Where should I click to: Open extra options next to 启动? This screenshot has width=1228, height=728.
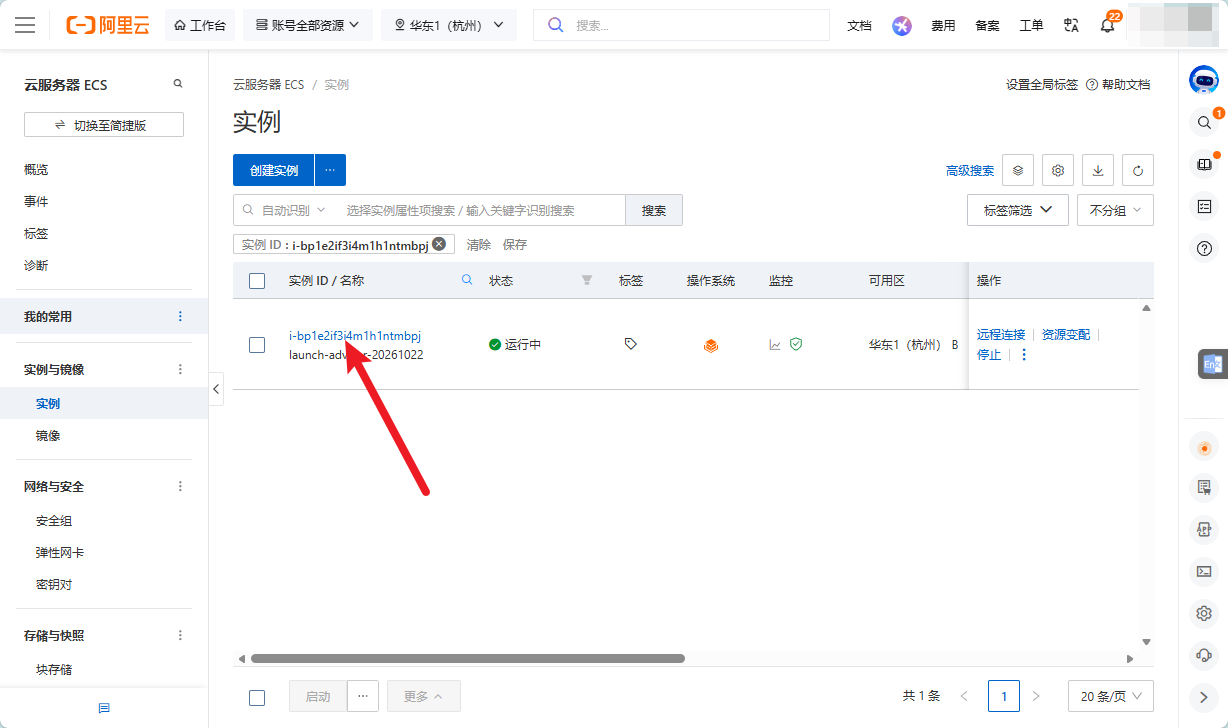coord(363,696)
